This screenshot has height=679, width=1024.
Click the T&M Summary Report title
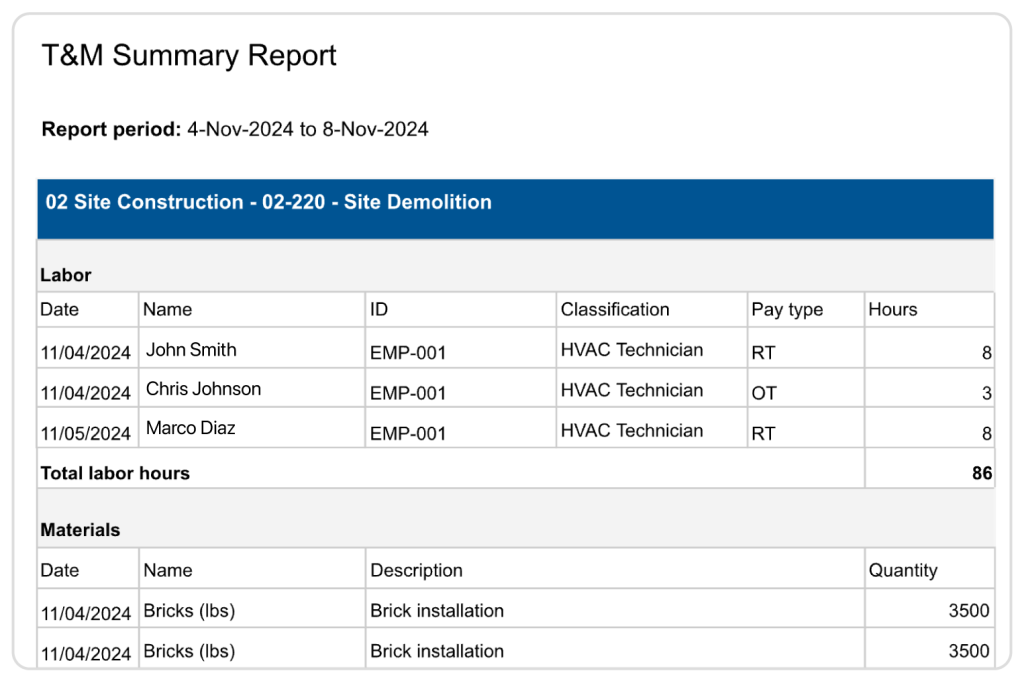point(189,56)
